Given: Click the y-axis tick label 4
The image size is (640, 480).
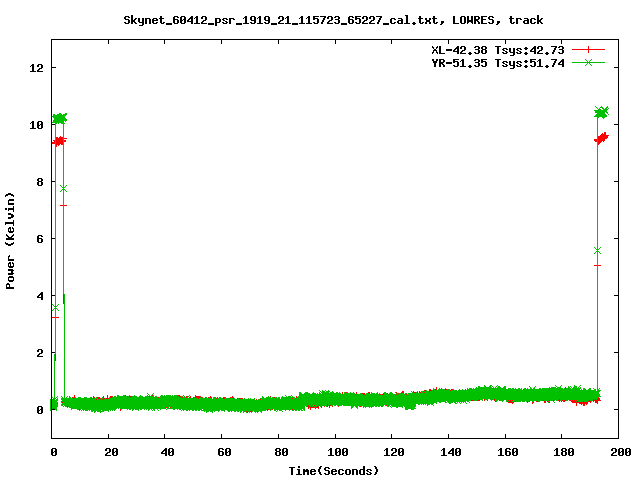Looking at the screenshot, I should pos(40,296).
